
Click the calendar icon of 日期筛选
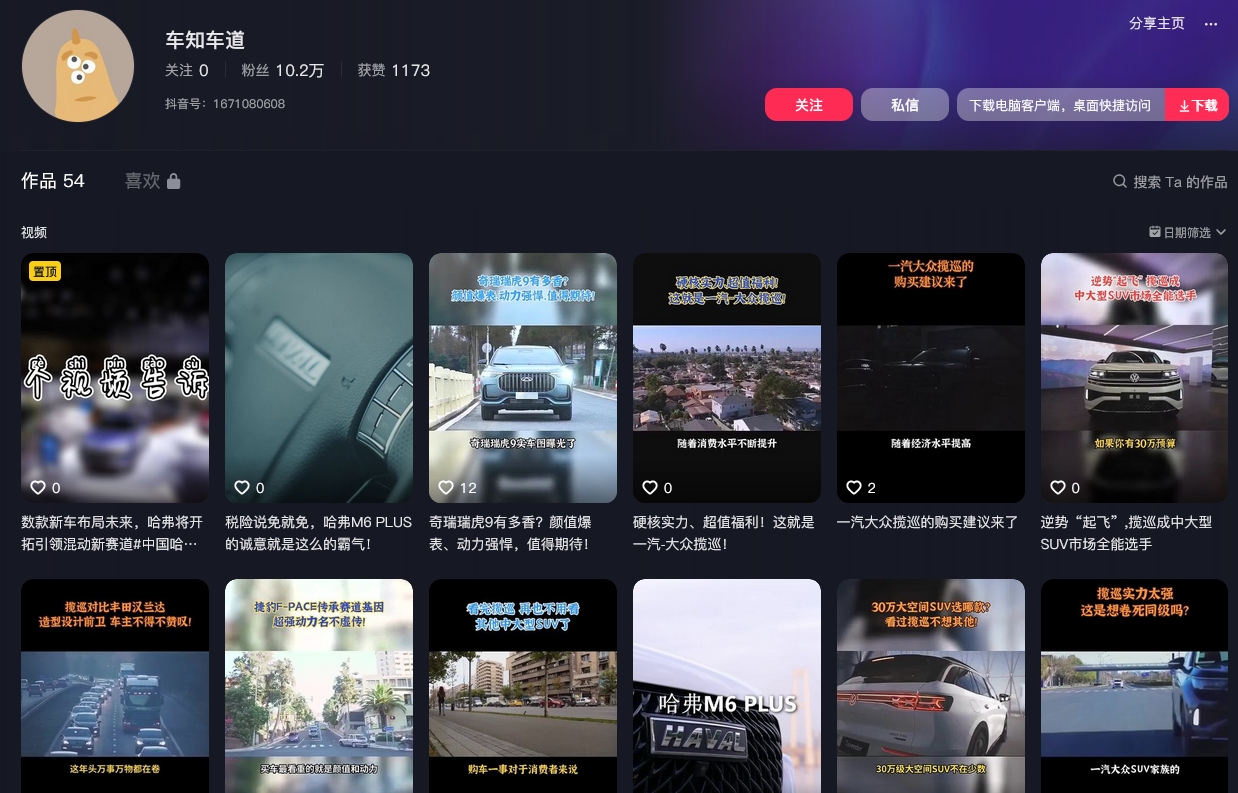click(x=1155, y=232)
